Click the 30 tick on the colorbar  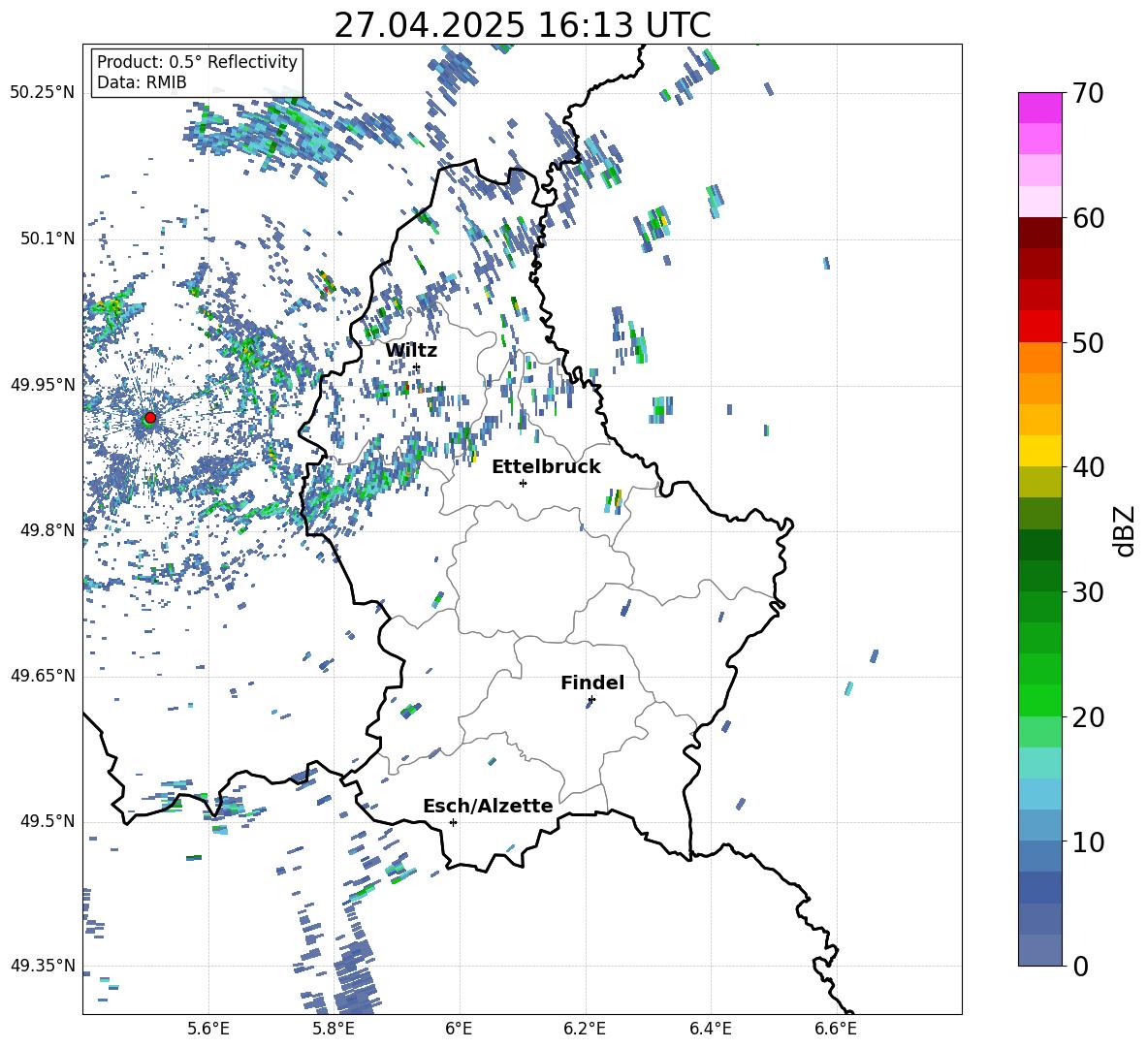1089,592
